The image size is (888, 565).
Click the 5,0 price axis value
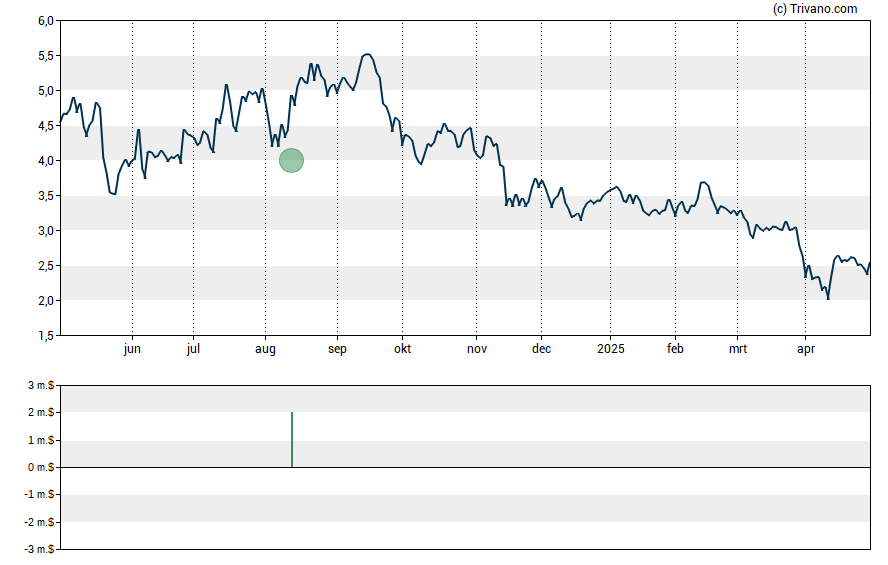[46, 91]
